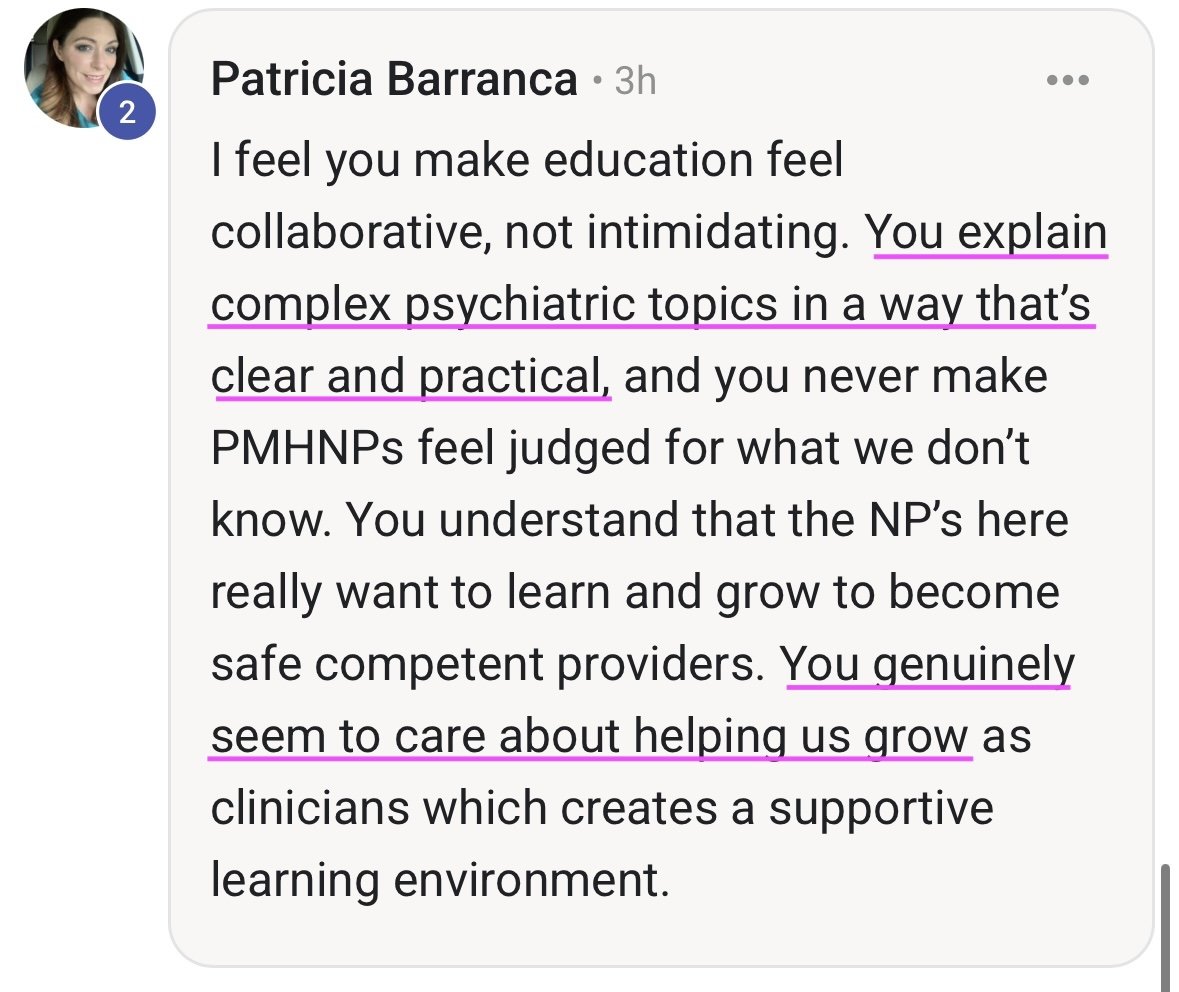
Task: Click the closing words "learning environment."
Action: 440,881
